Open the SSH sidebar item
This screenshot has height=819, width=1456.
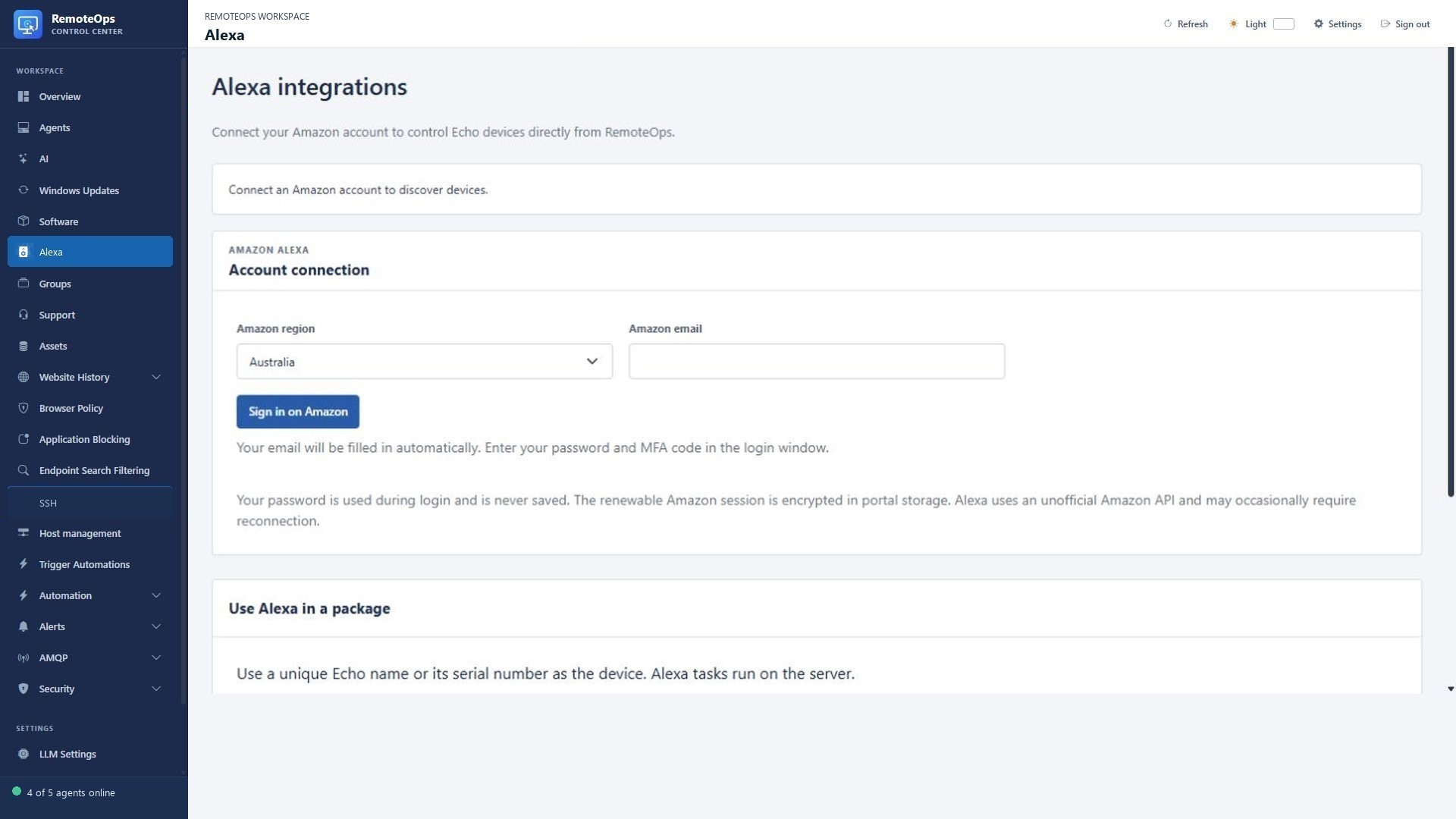click(90, 503)
